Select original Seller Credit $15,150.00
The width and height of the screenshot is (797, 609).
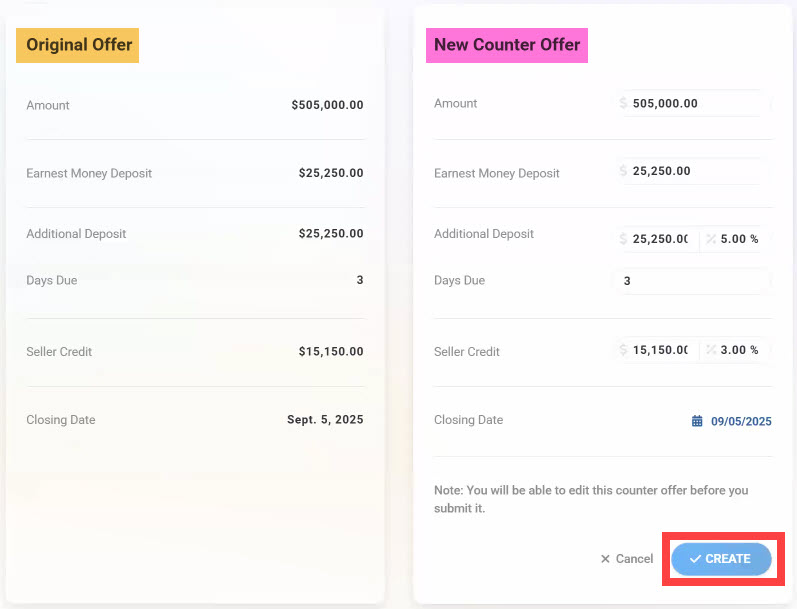pos(331,351)
